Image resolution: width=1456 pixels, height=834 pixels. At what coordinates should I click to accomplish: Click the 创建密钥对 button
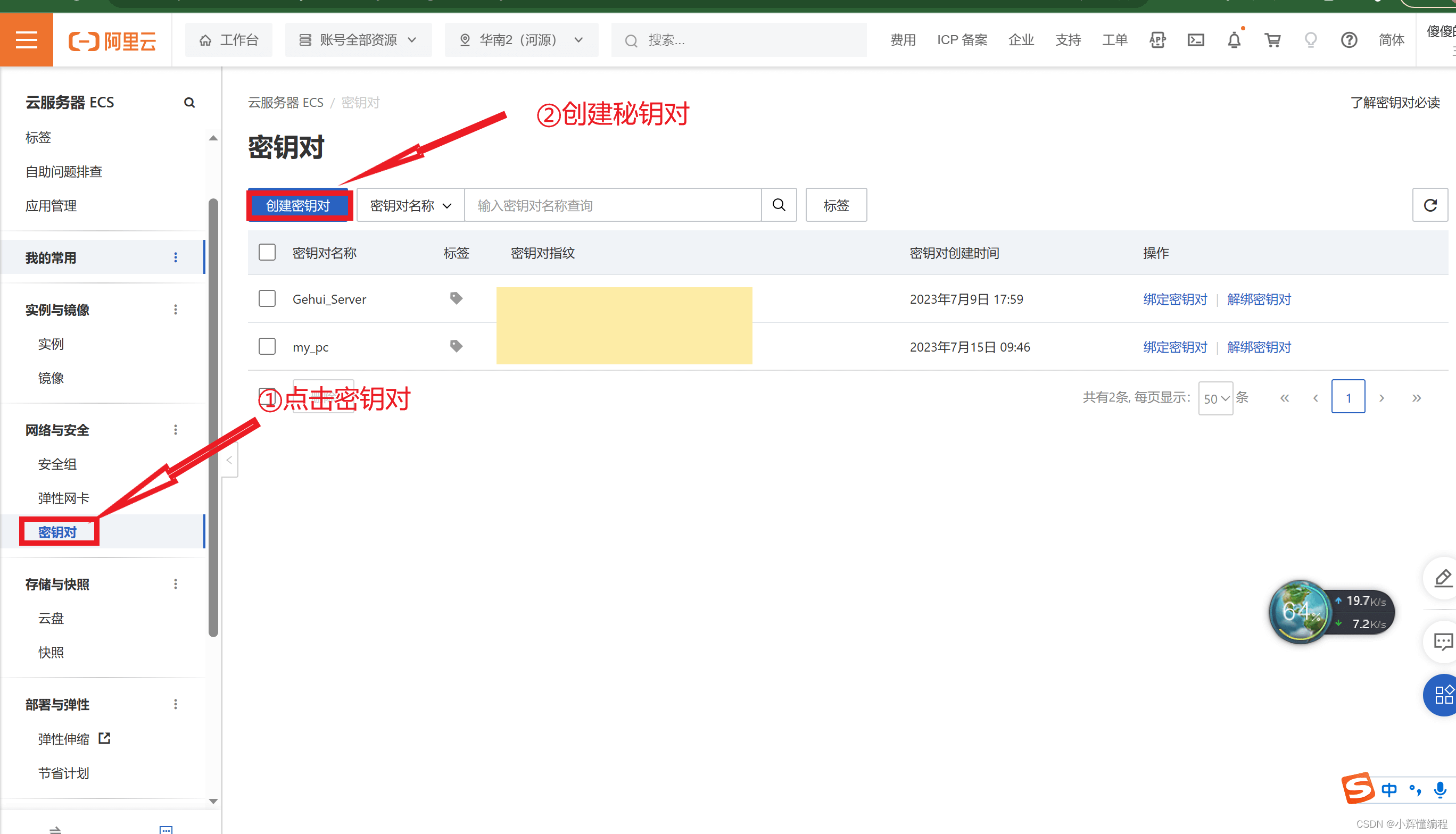point(298,206)
